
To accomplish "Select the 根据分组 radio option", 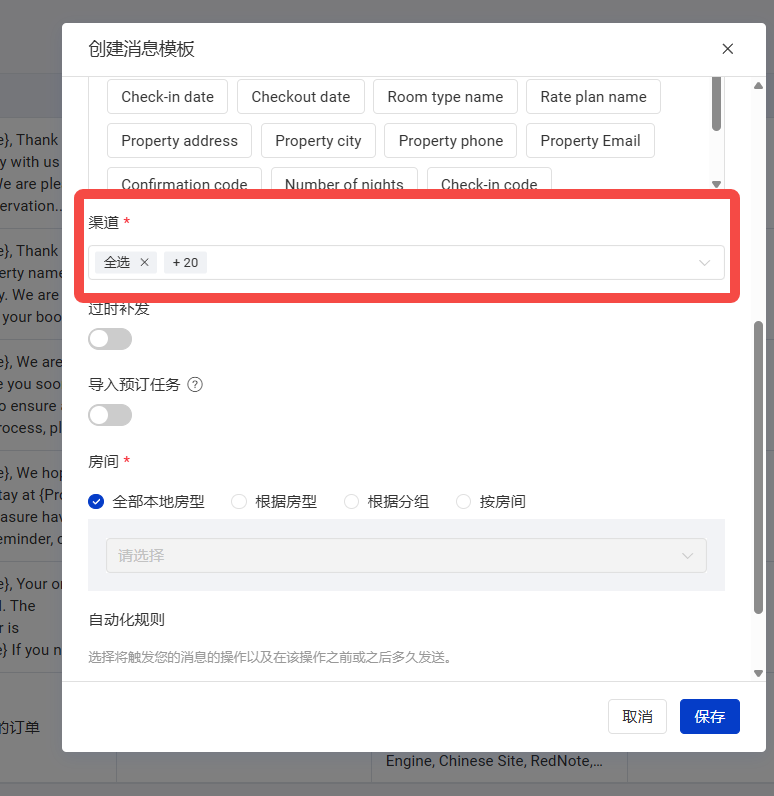I will click(351, 502).
